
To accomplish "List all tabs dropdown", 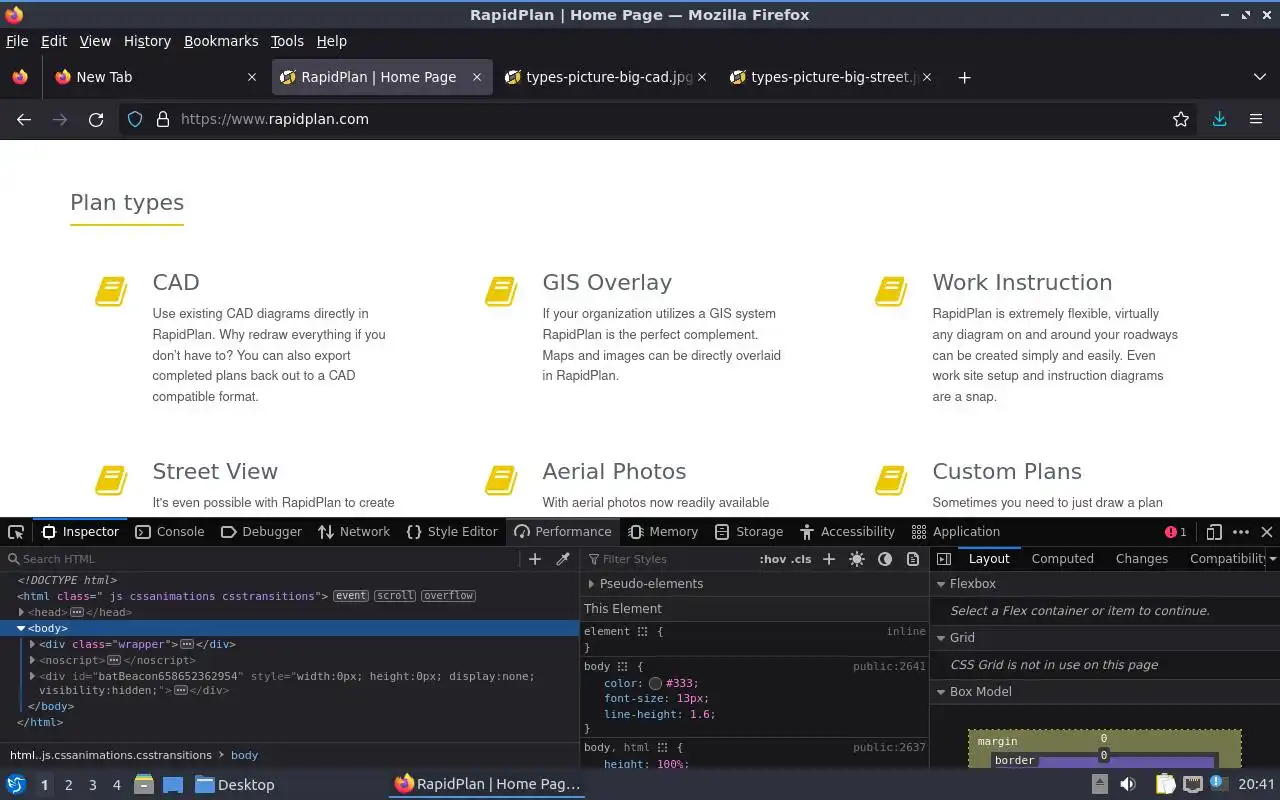I will click(1259, 77).
